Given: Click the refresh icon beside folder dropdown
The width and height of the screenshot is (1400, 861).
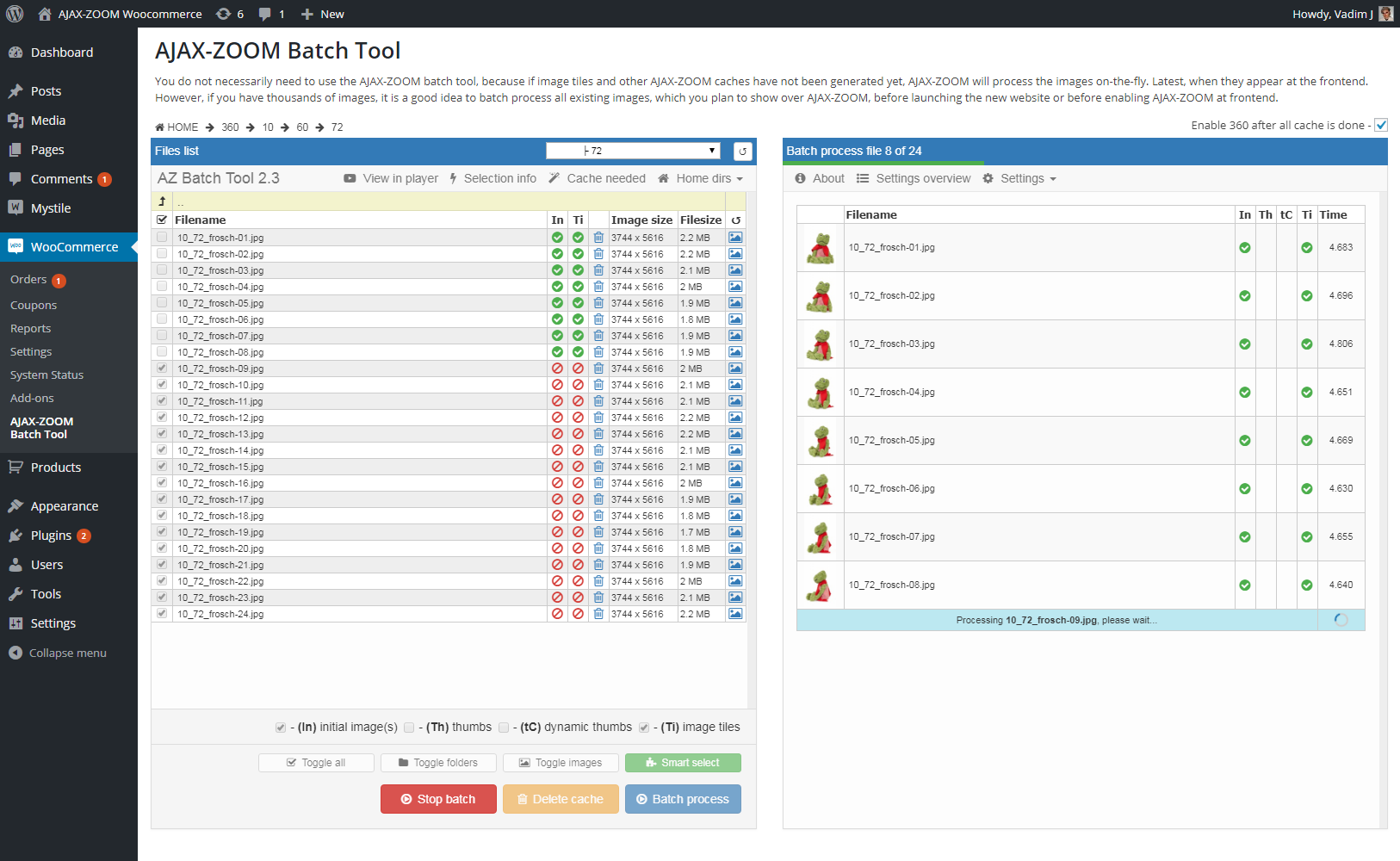Looking at the screenshot, I should tap(742, 152).
